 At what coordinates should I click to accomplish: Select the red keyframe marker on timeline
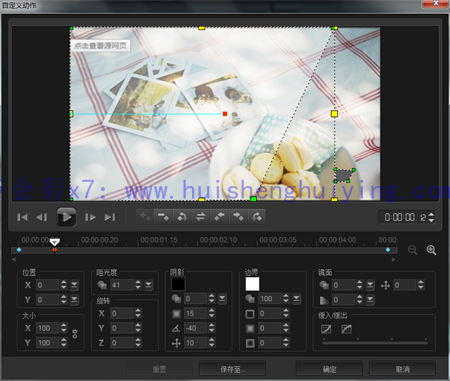[x=55, y=250]
